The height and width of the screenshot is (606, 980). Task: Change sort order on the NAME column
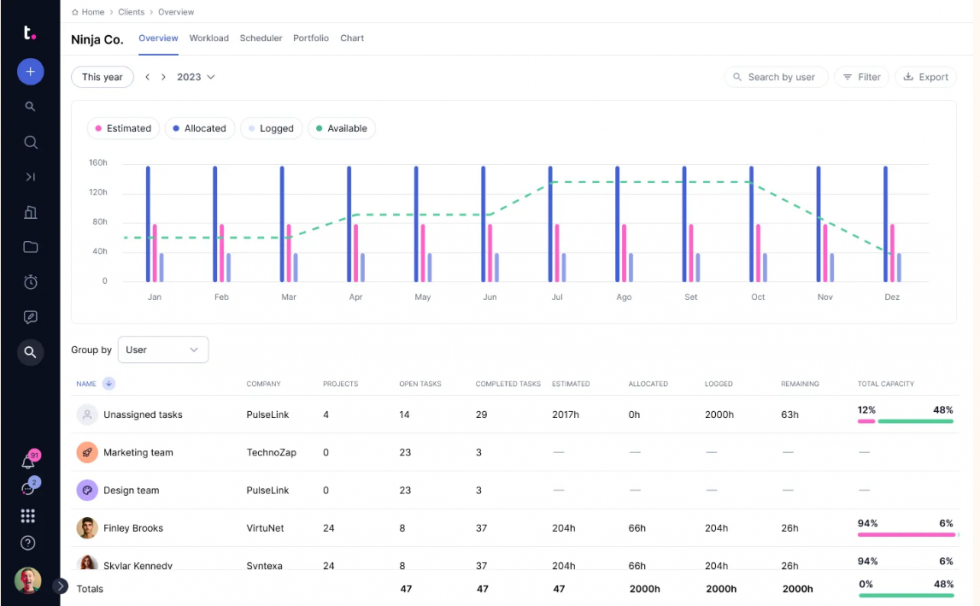108,383
